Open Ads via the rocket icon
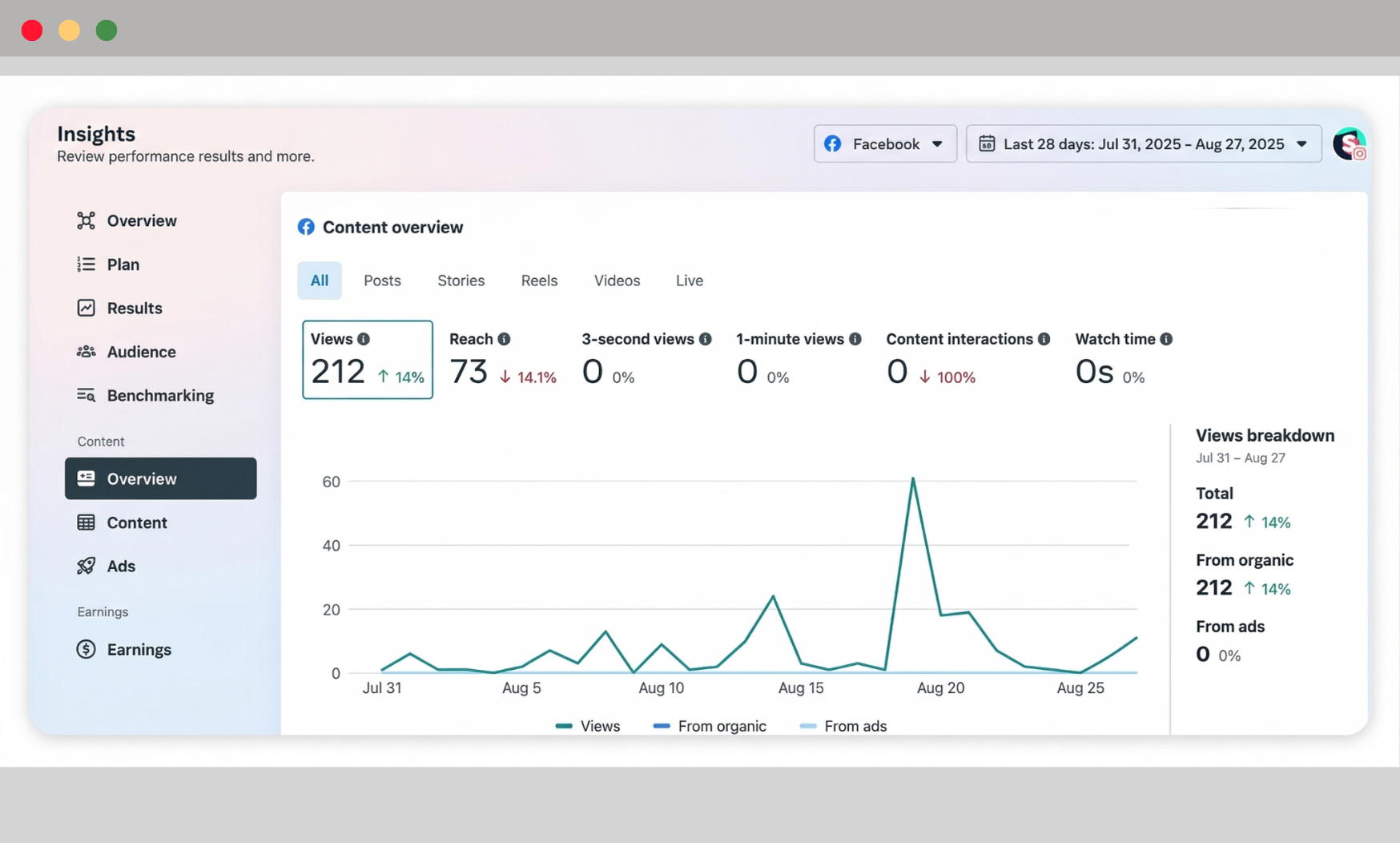 pyautogui.click(x=86, y=566)
